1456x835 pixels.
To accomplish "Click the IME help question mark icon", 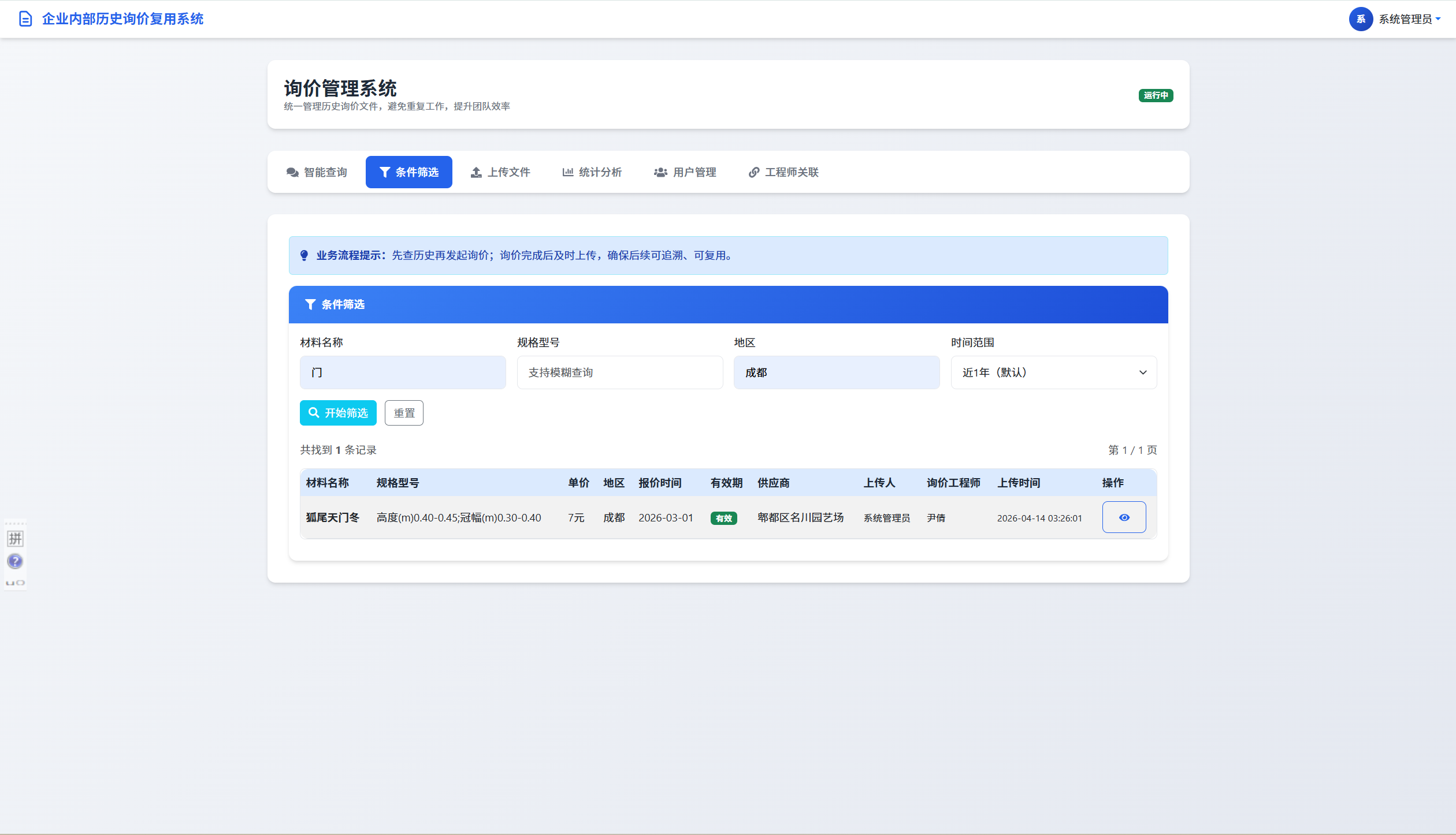I will (15, 561).
